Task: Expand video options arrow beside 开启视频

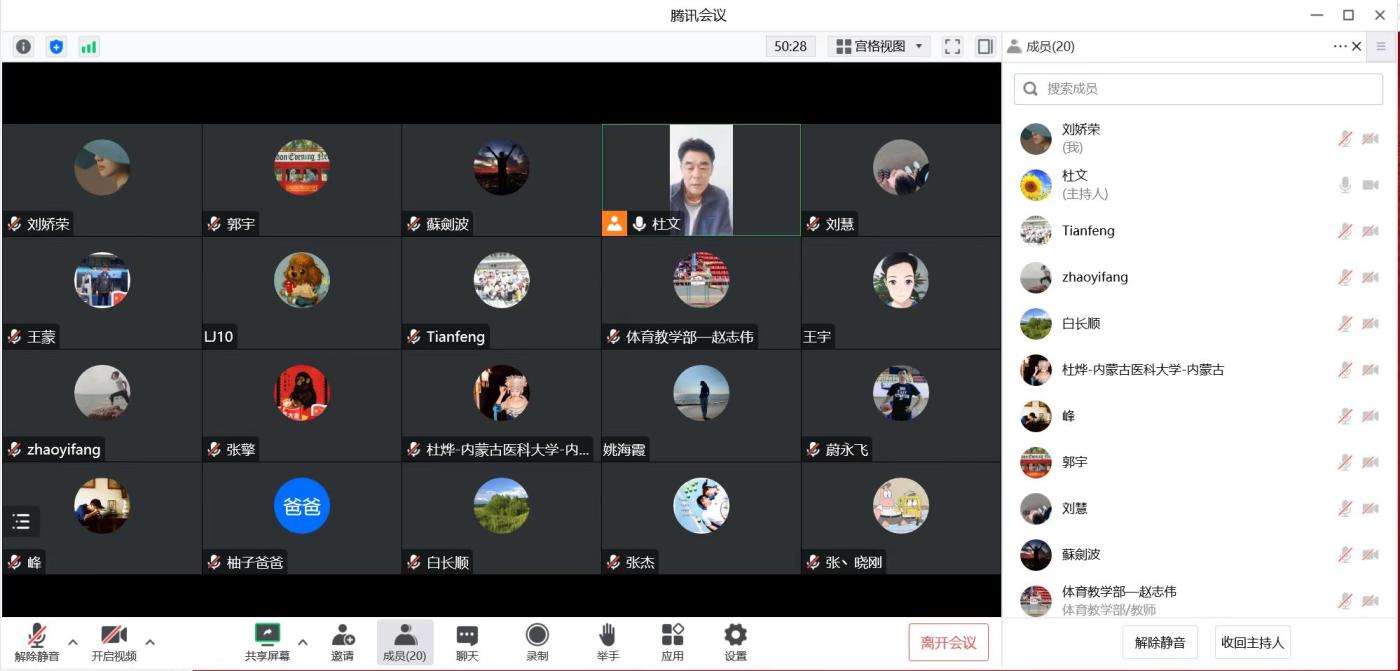Action: (x=150, y=641)
